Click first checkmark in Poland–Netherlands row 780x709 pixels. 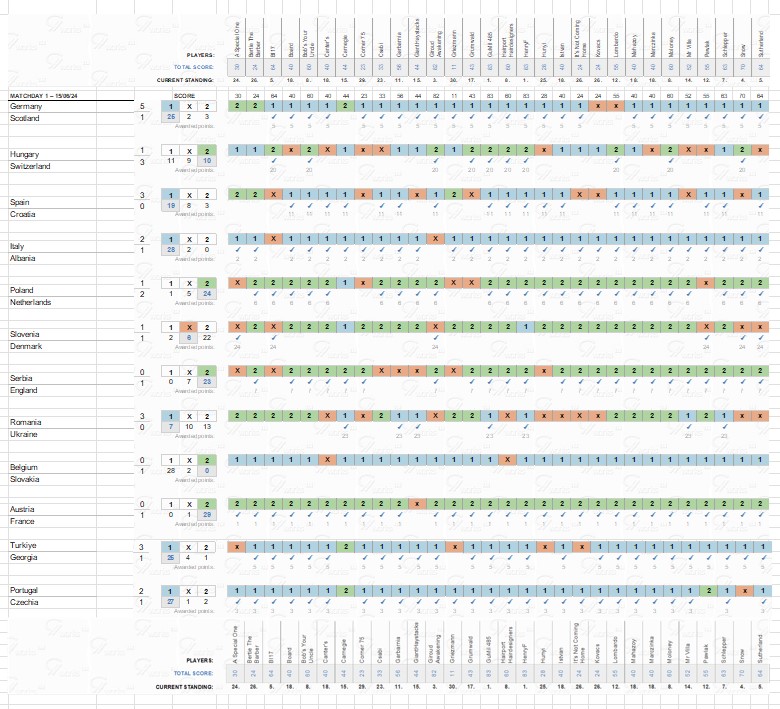click(255, 294)
